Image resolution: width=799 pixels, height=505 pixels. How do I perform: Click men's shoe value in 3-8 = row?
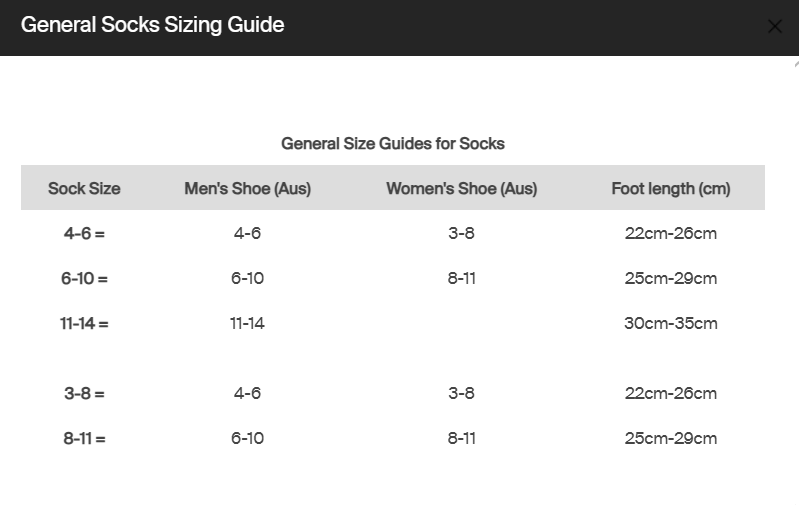pyautogui.click(x=247, y=393)
